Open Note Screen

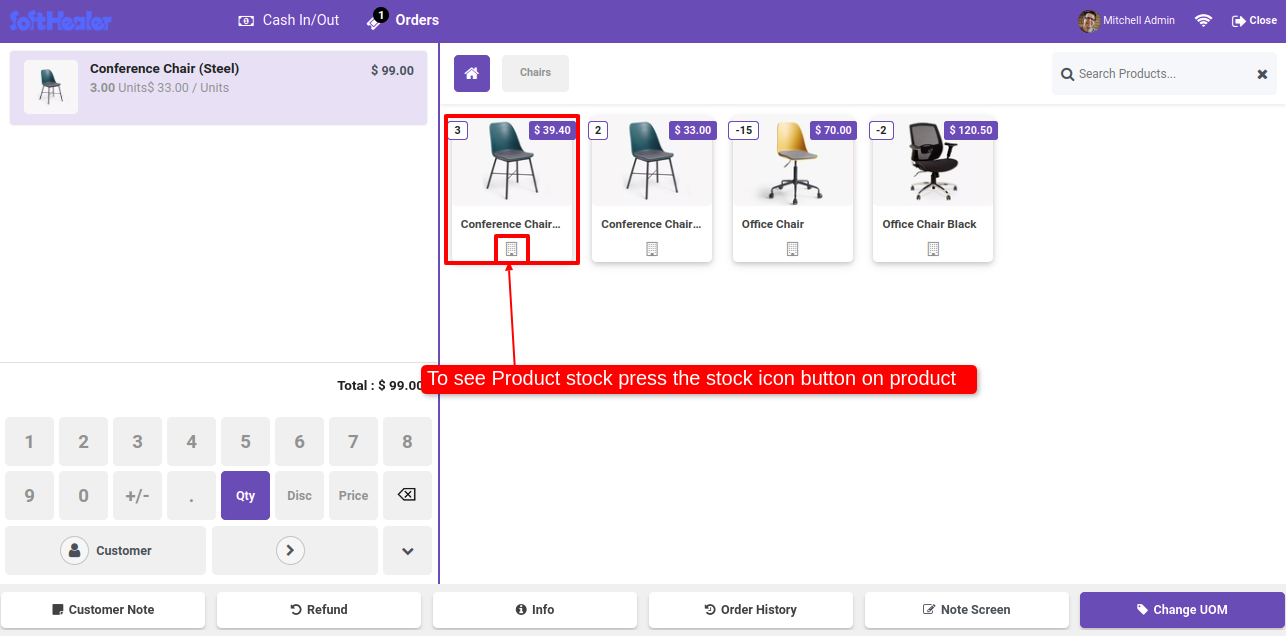[967, 610]
